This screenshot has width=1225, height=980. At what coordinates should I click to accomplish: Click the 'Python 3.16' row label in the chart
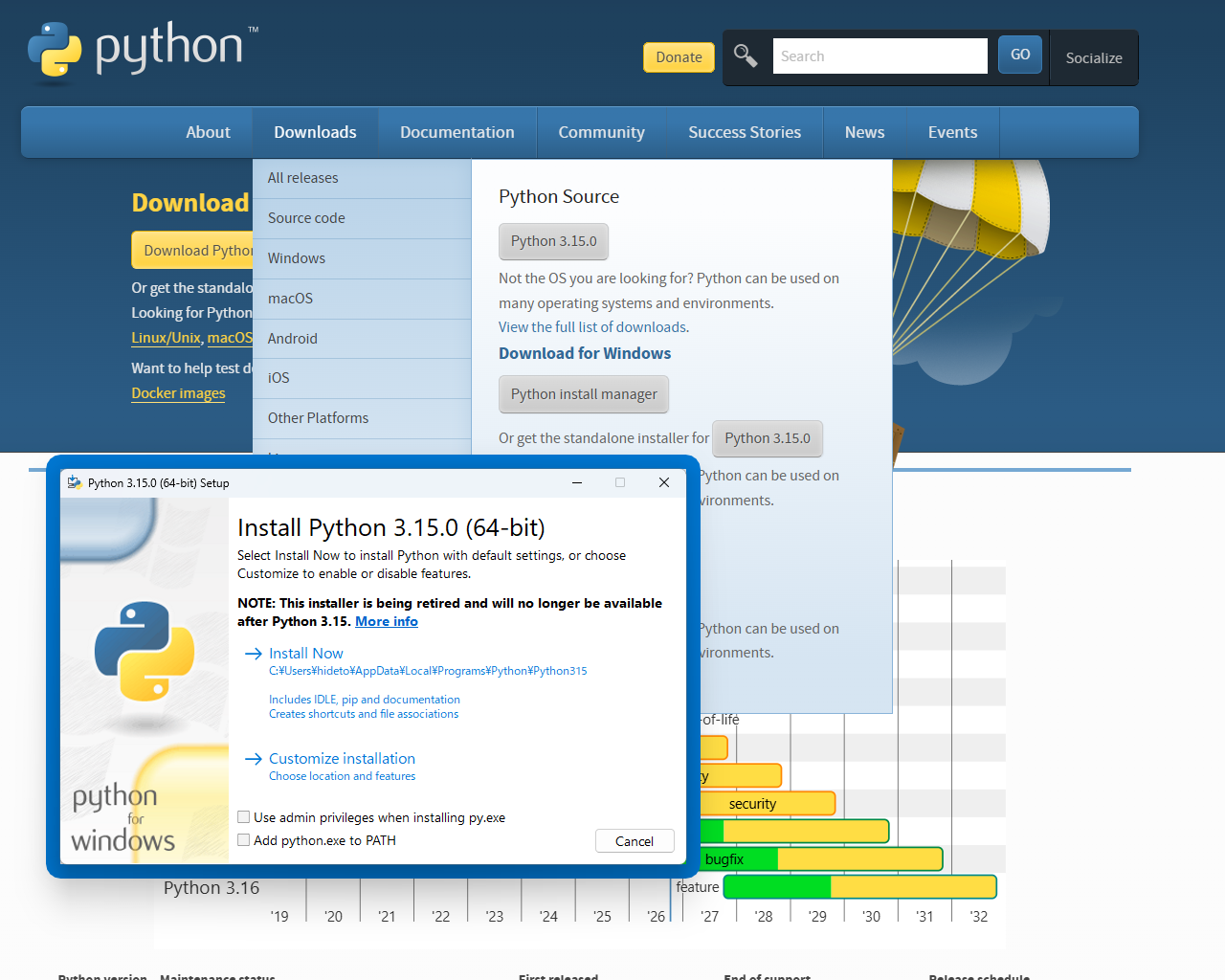(x=212, y=888)
